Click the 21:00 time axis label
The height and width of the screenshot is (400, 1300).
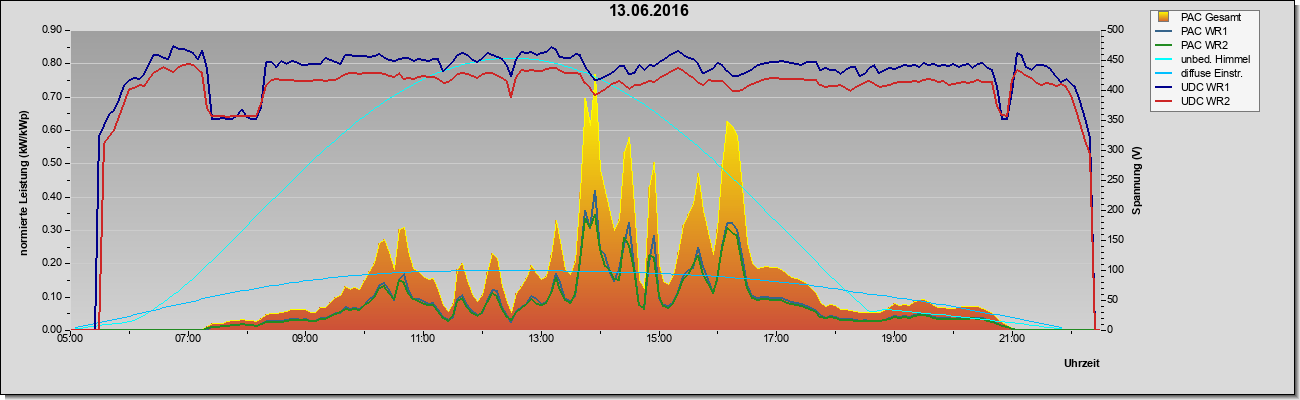pyautogui.click(x=1012, y=339)
